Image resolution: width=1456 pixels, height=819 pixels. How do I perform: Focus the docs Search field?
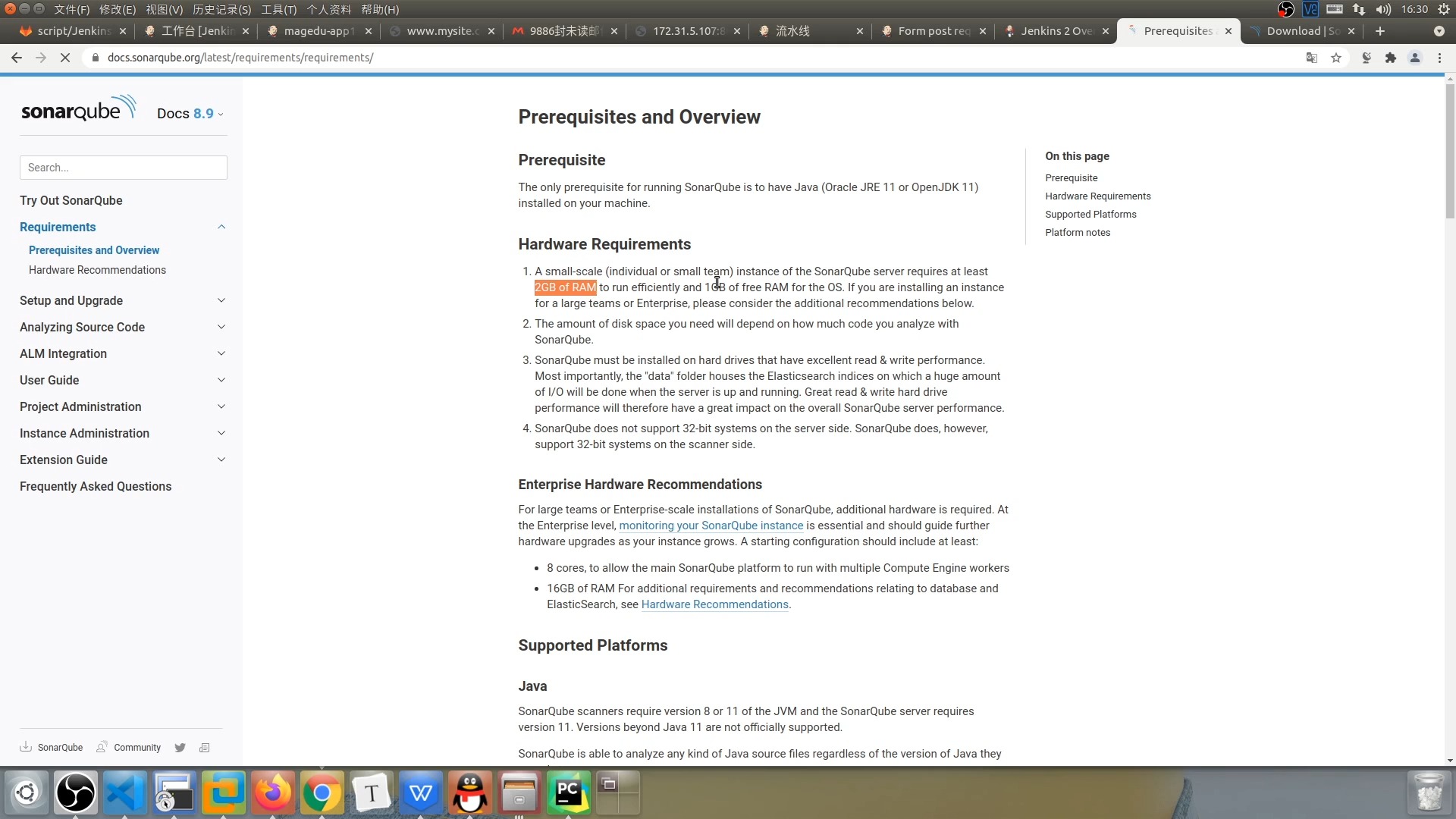124,168
